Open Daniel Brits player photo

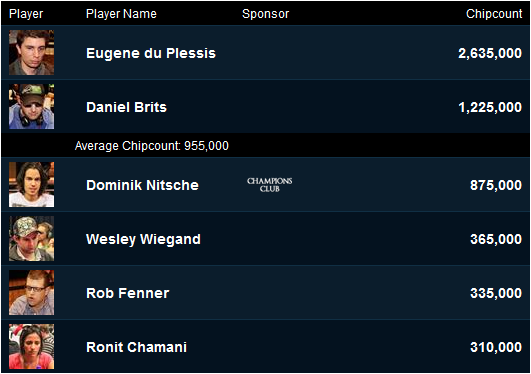(31, 107)
